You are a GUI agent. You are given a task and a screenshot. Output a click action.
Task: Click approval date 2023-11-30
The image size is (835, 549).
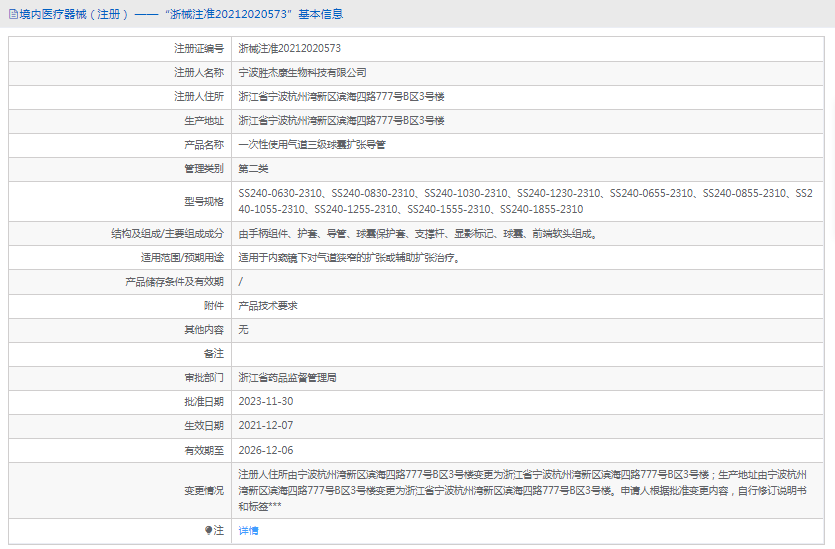265,401
